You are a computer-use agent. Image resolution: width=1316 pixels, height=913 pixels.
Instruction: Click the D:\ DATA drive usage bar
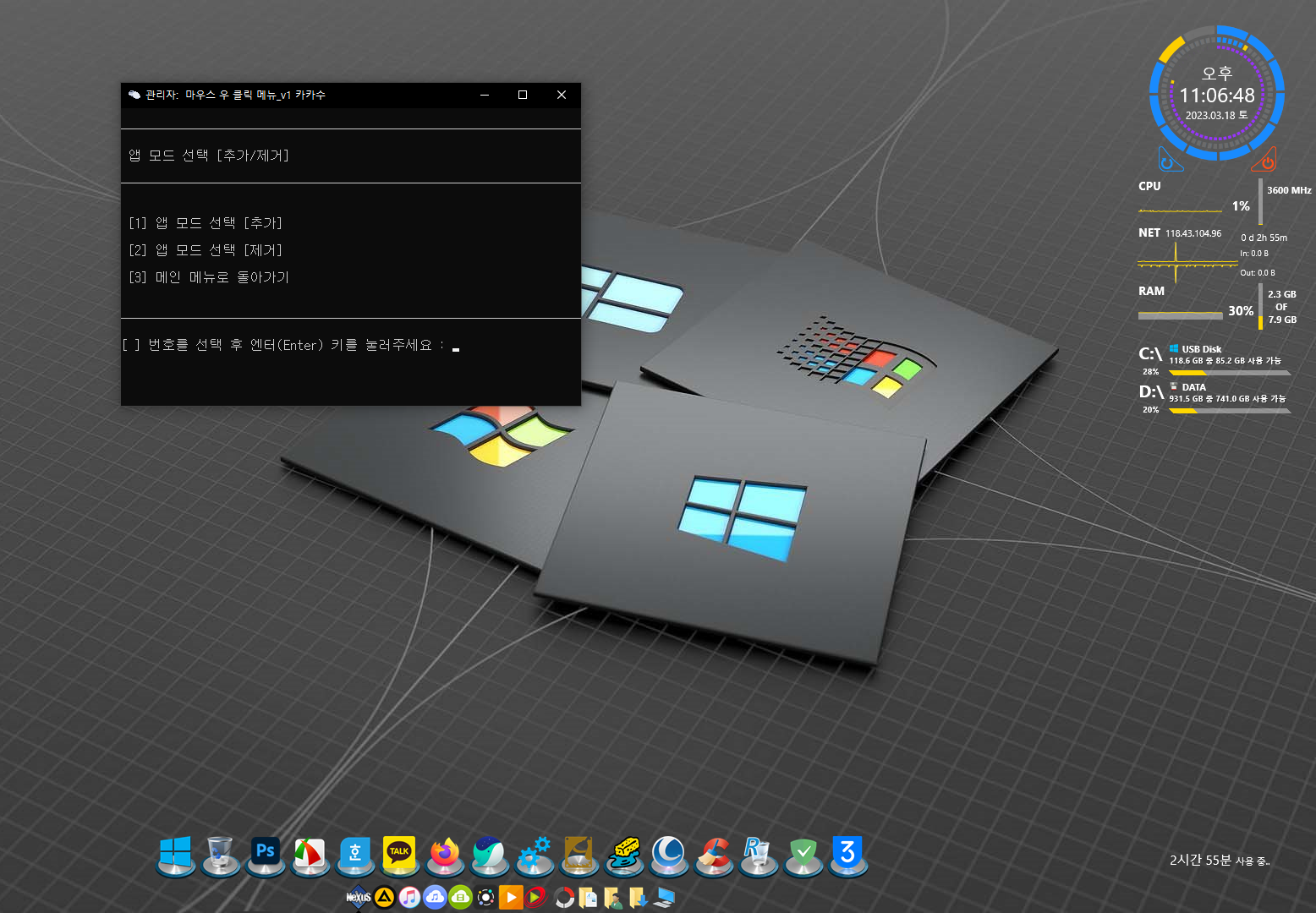coord(1230,411)
